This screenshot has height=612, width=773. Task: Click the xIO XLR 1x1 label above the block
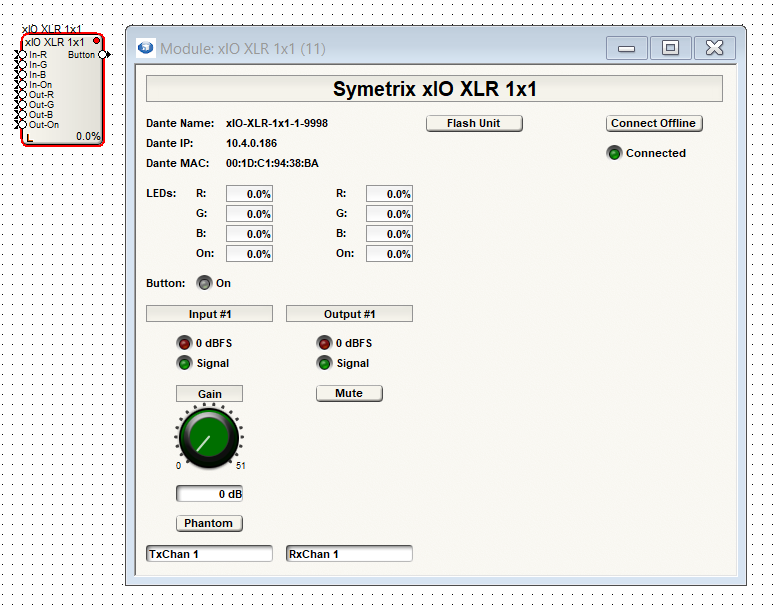click(51, 29)
